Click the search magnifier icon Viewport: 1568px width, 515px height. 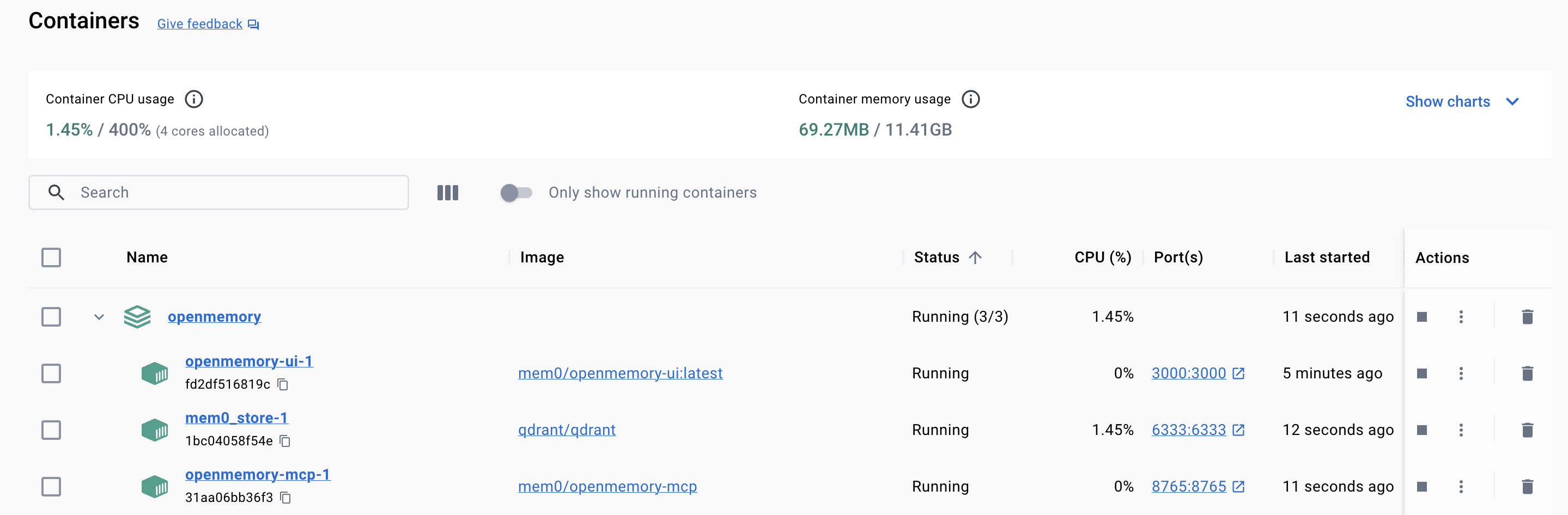pyautogui.click(x=56, y=193)
